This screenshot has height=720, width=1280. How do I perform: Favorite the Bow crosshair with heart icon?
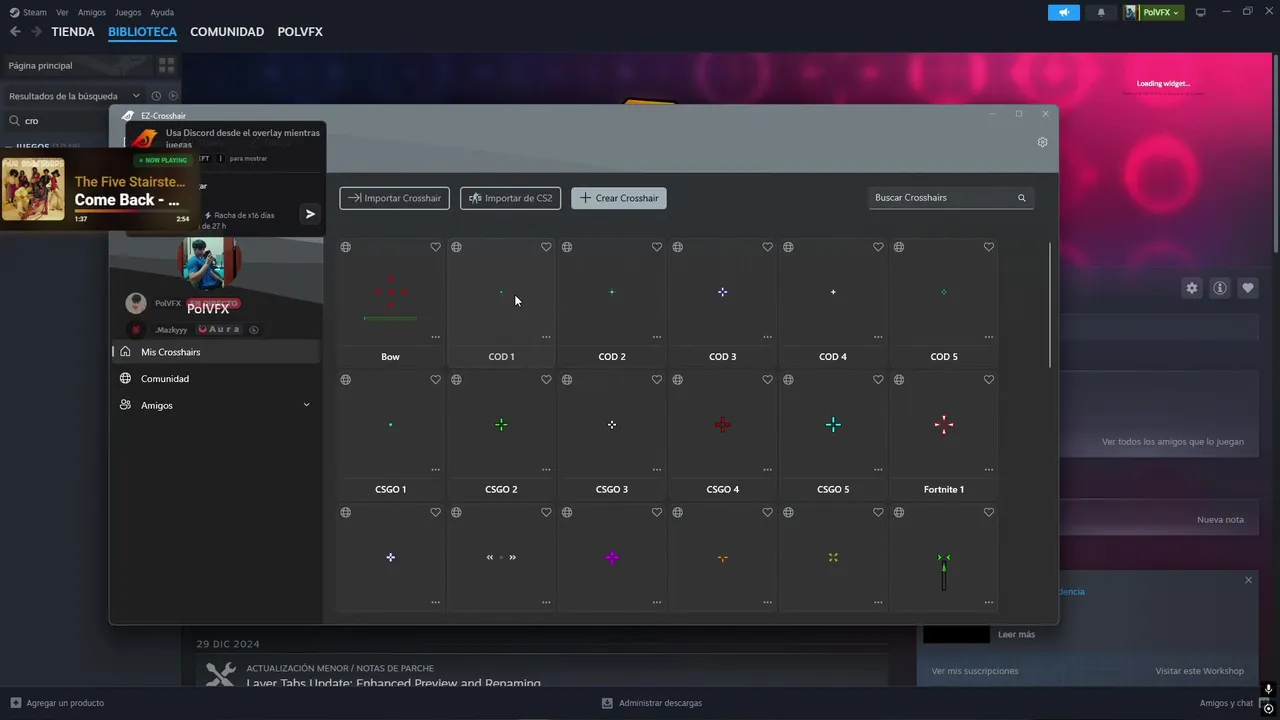(435, 247)
